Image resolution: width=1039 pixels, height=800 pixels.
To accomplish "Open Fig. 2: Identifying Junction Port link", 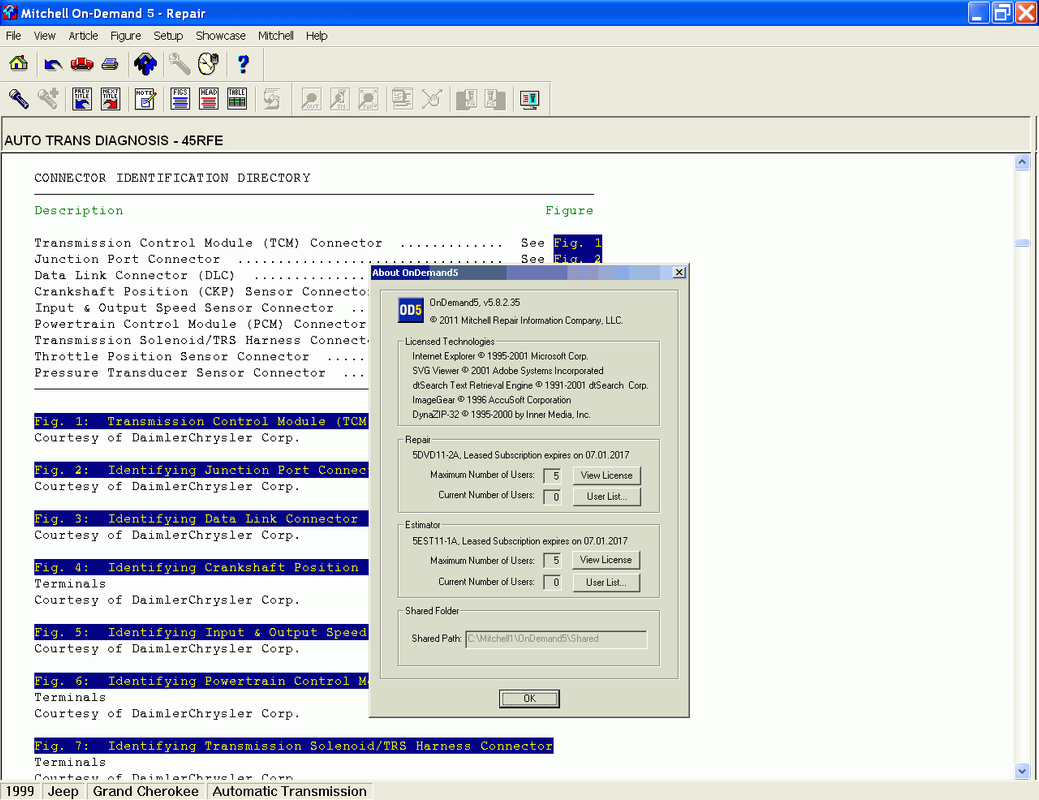I will pyautogui.click(x=201, y=471).
